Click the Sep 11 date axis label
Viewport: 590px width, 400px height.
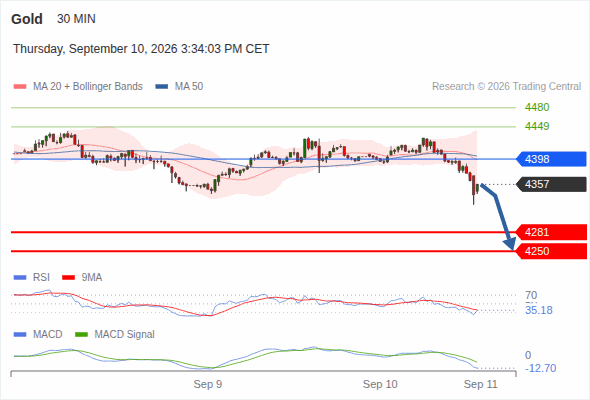[x=481, y=384]
